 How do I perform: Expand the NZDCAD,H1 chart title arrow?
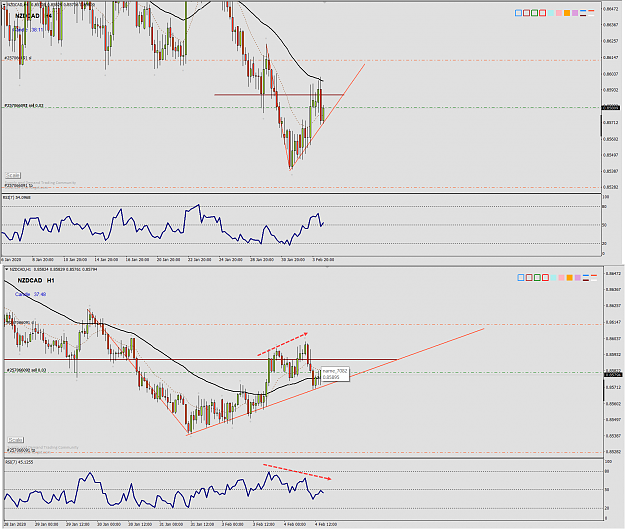6,269
